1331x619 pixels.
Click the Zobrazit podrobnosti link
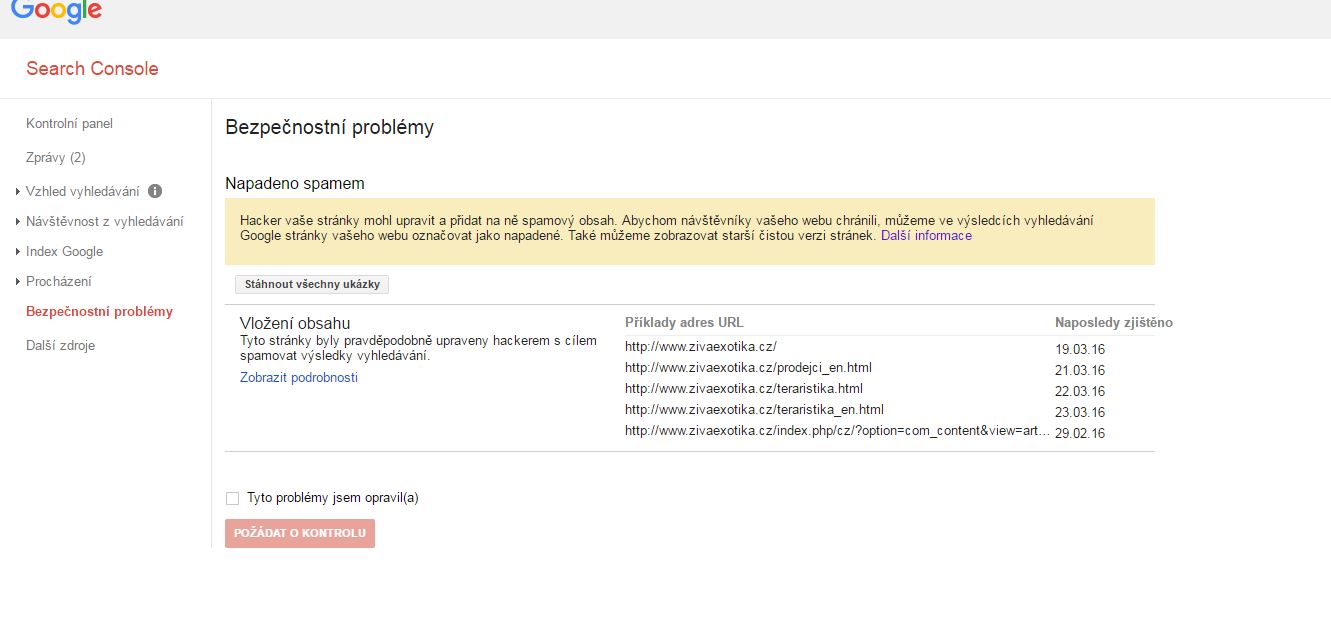299,378
